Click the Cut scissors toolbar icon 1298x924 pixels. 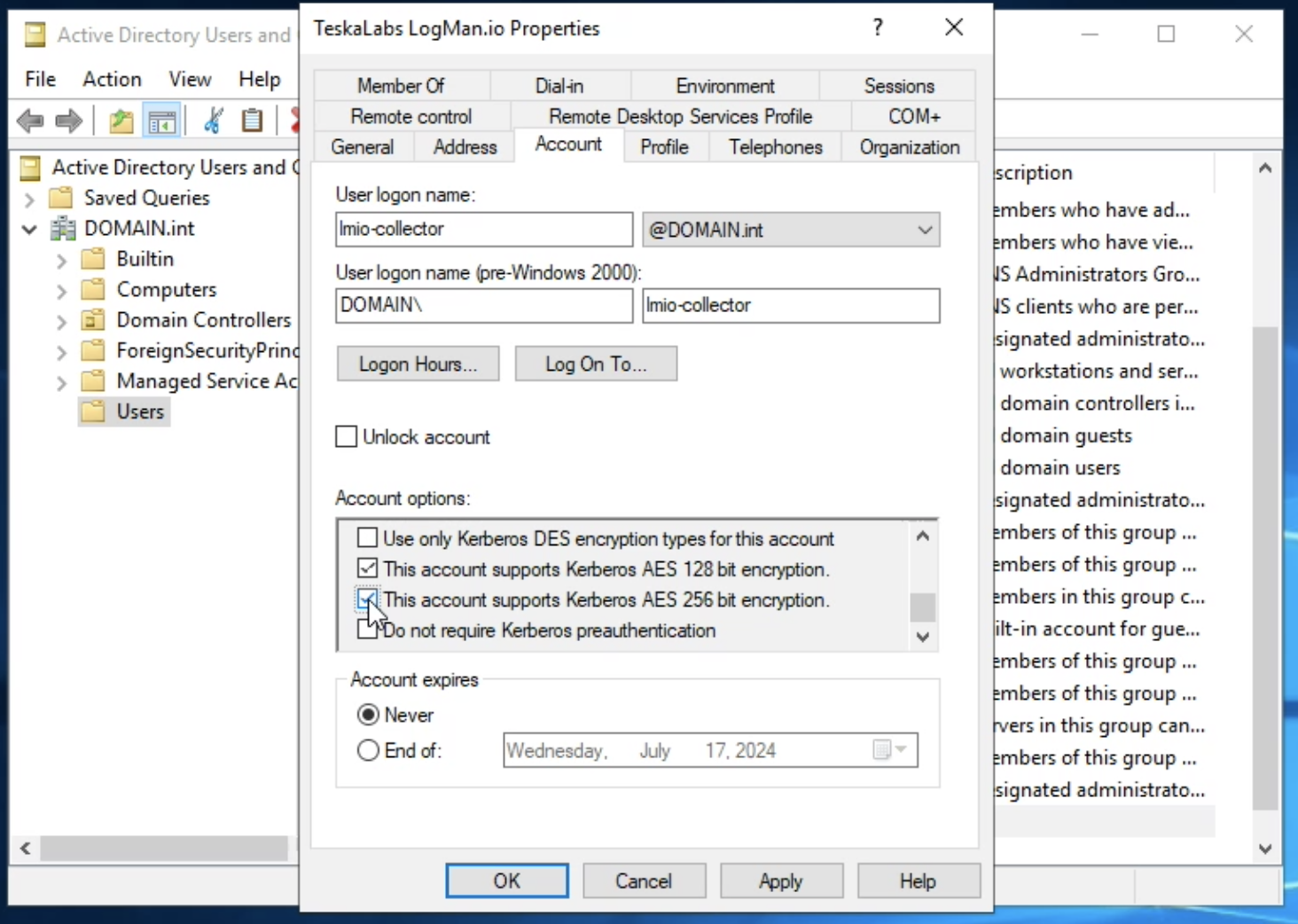click(x=213, y=121)
